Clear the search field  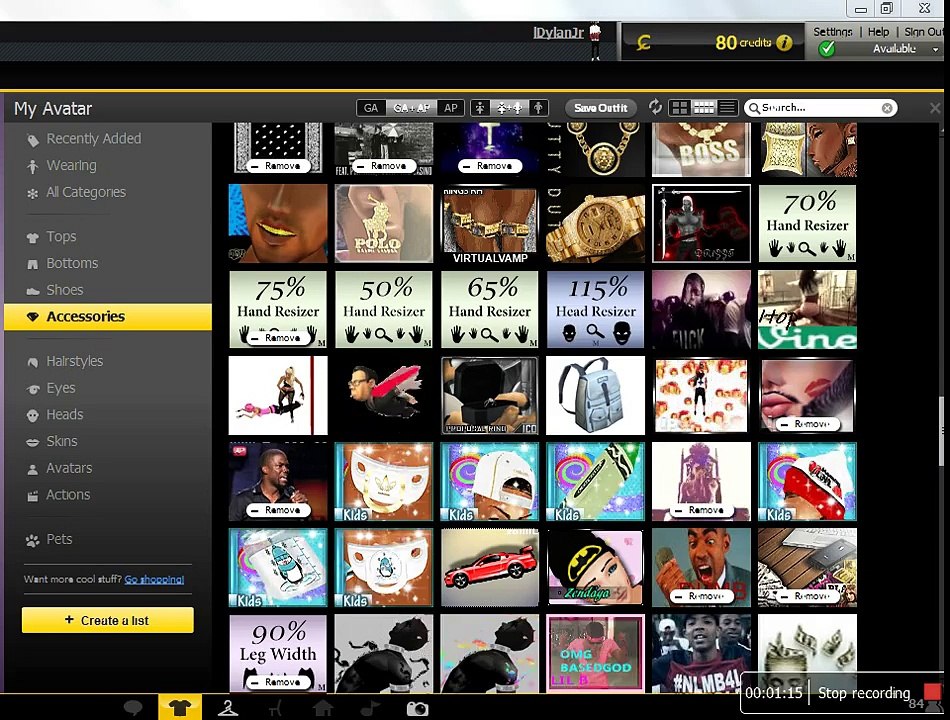click(887, 108)
